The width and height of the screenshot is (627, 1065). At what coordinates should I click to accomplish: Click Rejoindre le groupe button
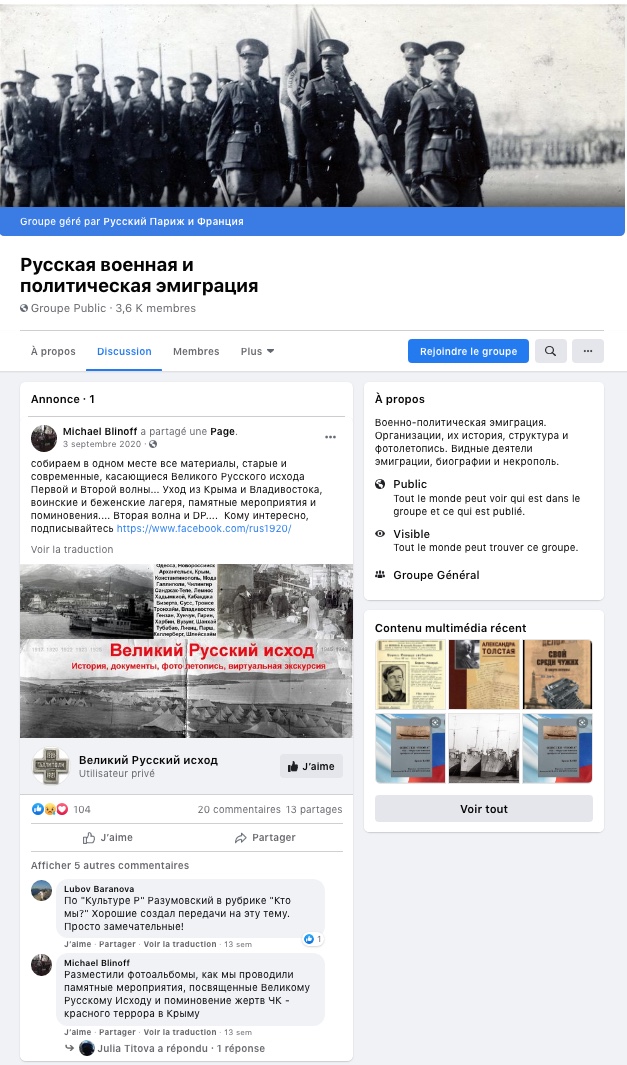tap(468, 351)
